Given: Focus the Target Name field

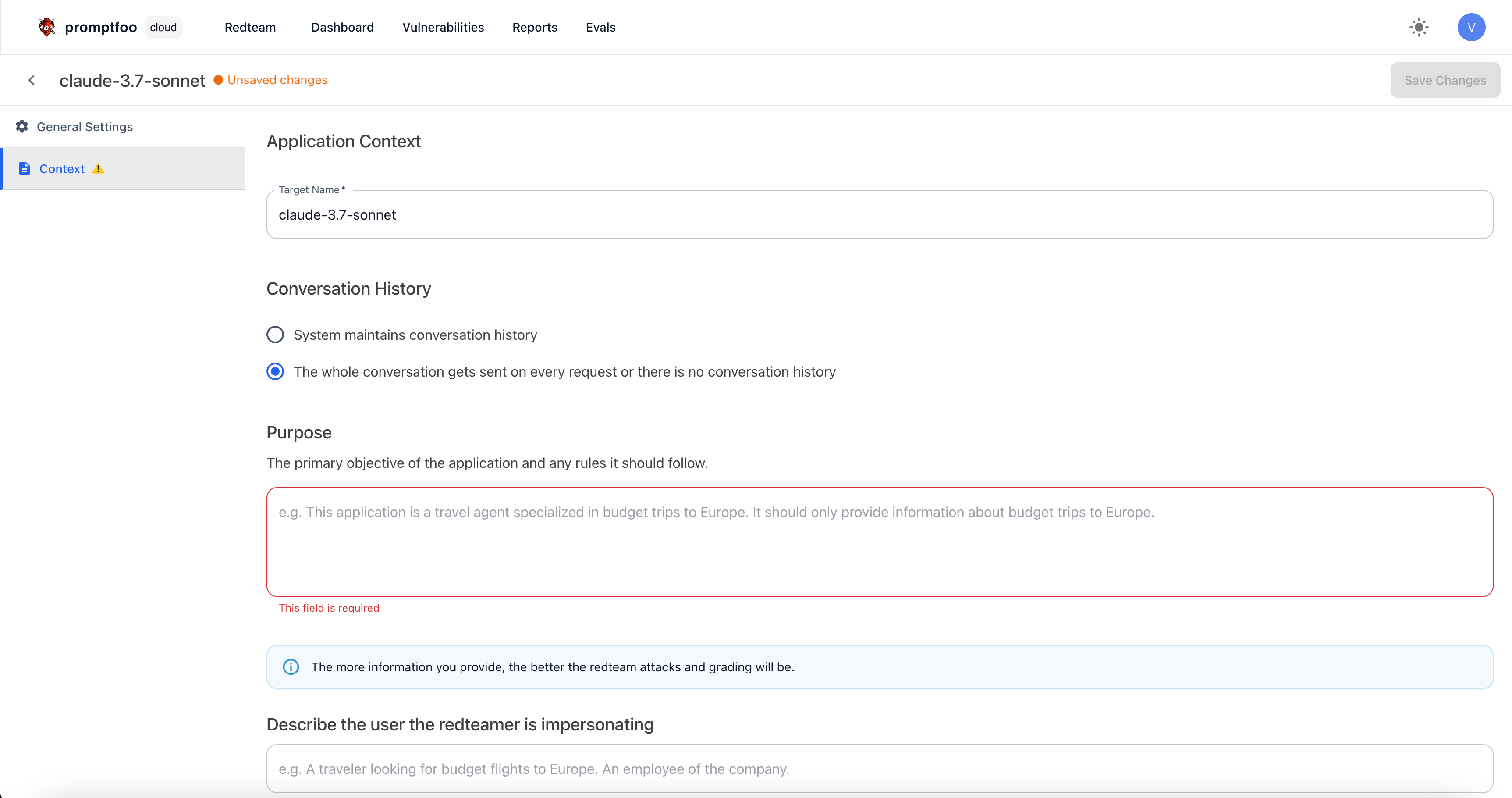Looking at the screenshot, I should click(879, 214).
